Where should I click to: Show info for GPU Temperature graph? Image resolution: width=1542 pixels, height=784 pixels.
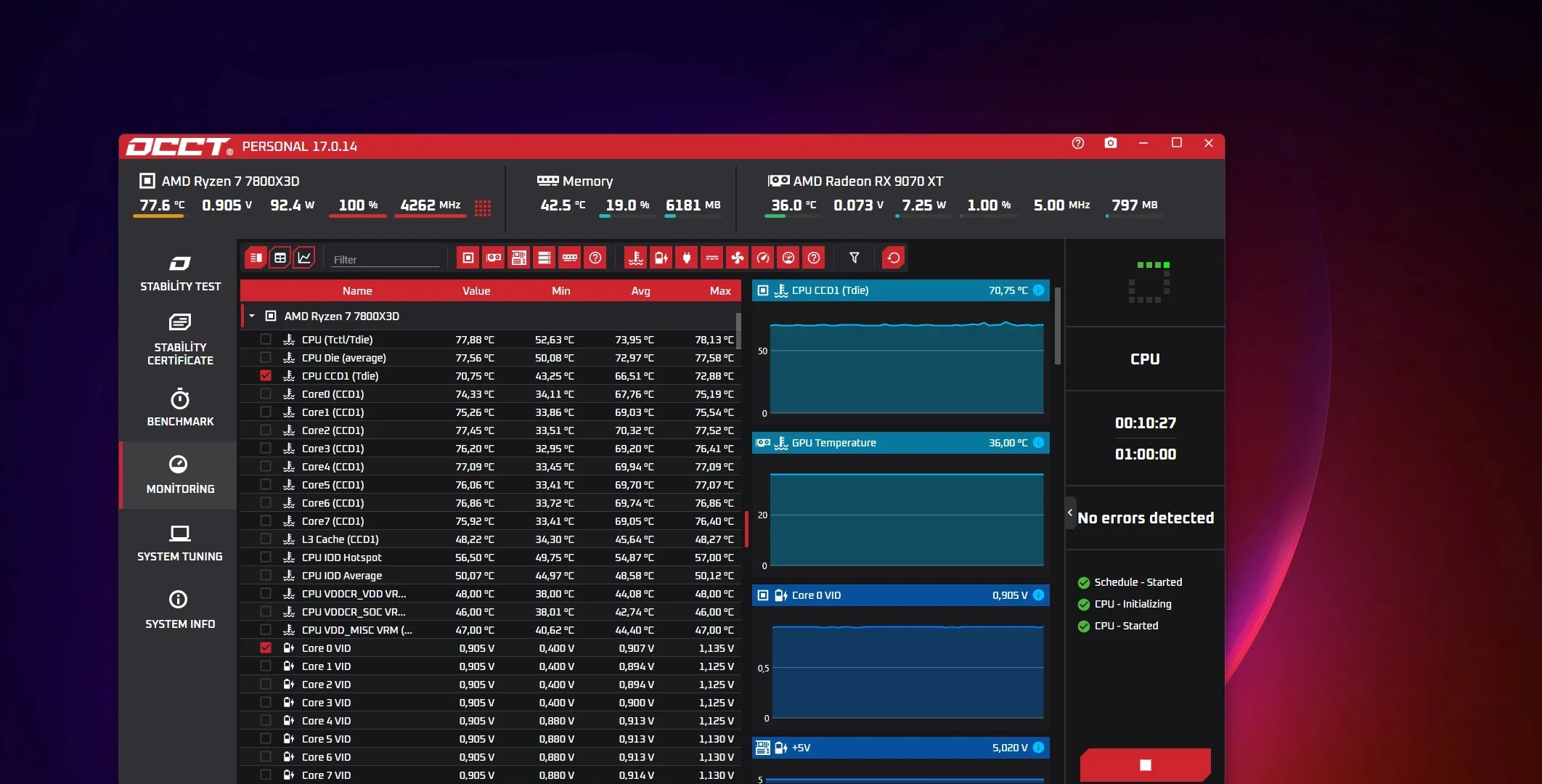(x=1039, y=443)
